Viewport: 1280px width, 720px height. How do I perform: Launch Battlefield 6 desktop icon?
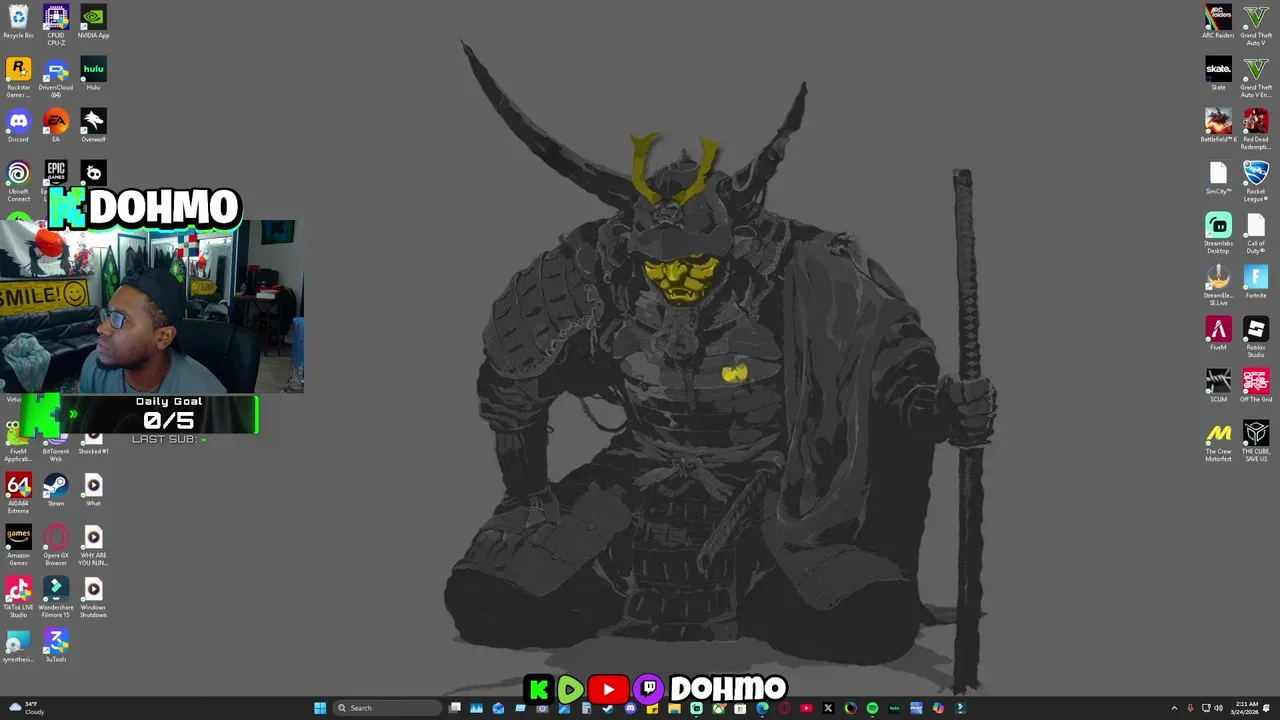(x=1218, y=126)
